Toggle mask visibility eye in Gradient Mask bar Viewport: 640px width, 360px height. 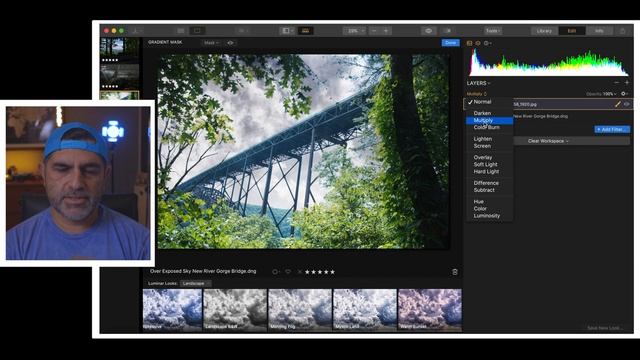pos(231,43)
